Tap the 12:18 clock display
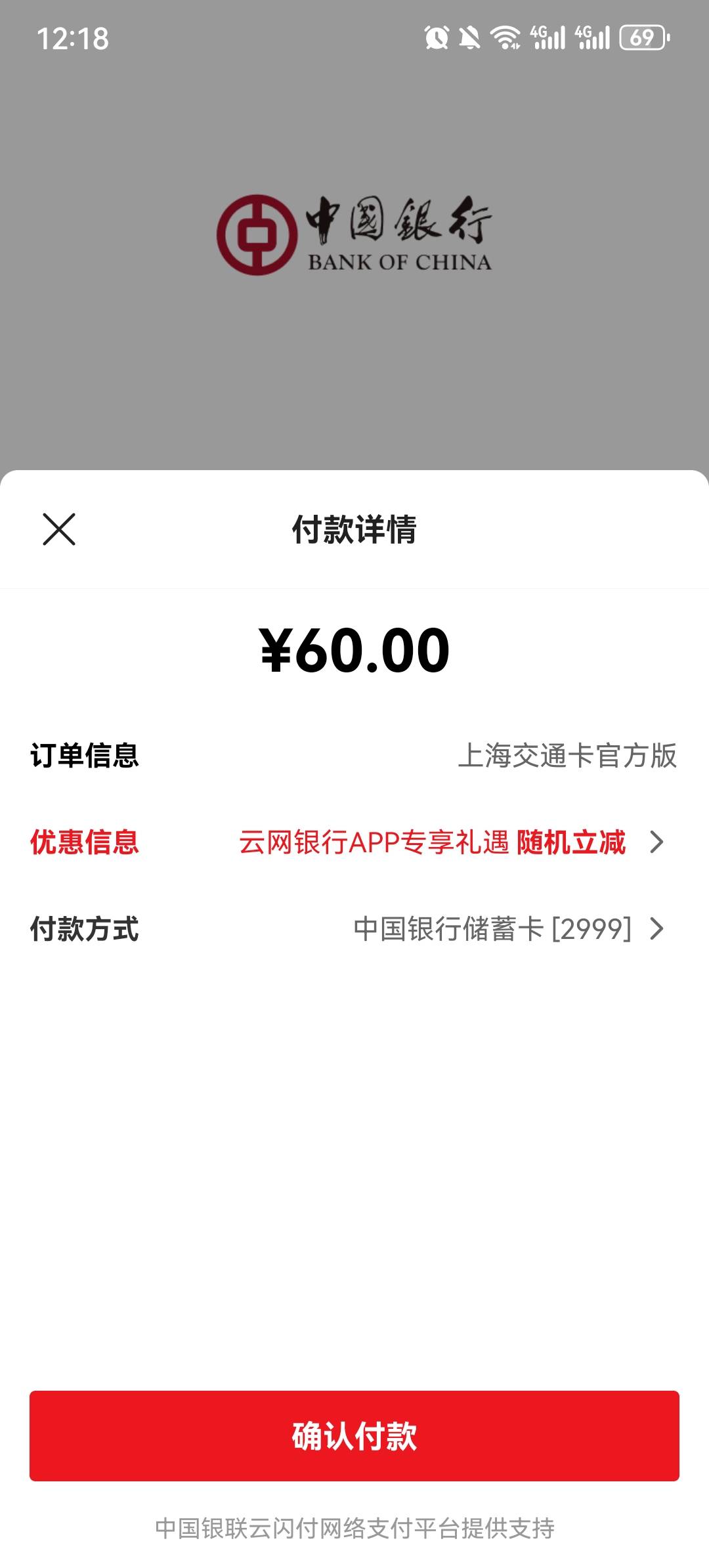709x1568 pixels. 73,39
